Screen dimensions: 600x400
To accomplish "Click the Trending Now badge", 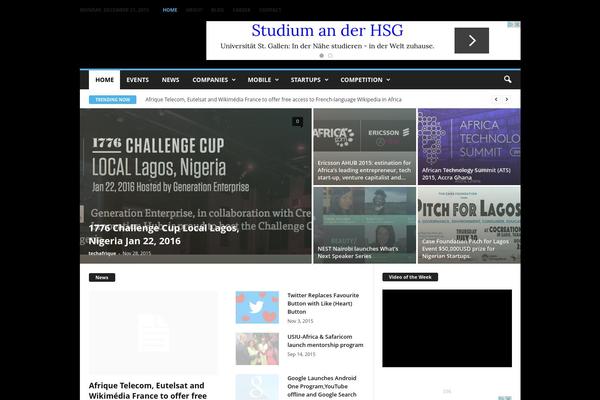I will click(x=112, y=100).
